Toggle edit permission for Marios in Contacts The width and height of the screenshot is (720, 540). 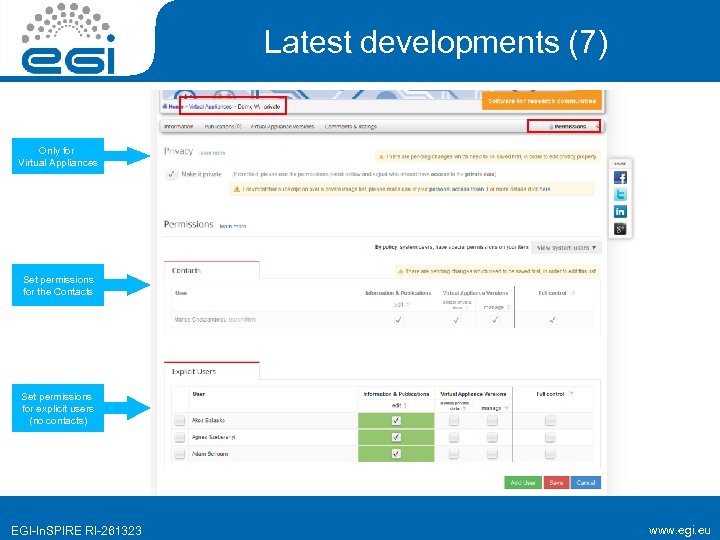click(398, 320)
